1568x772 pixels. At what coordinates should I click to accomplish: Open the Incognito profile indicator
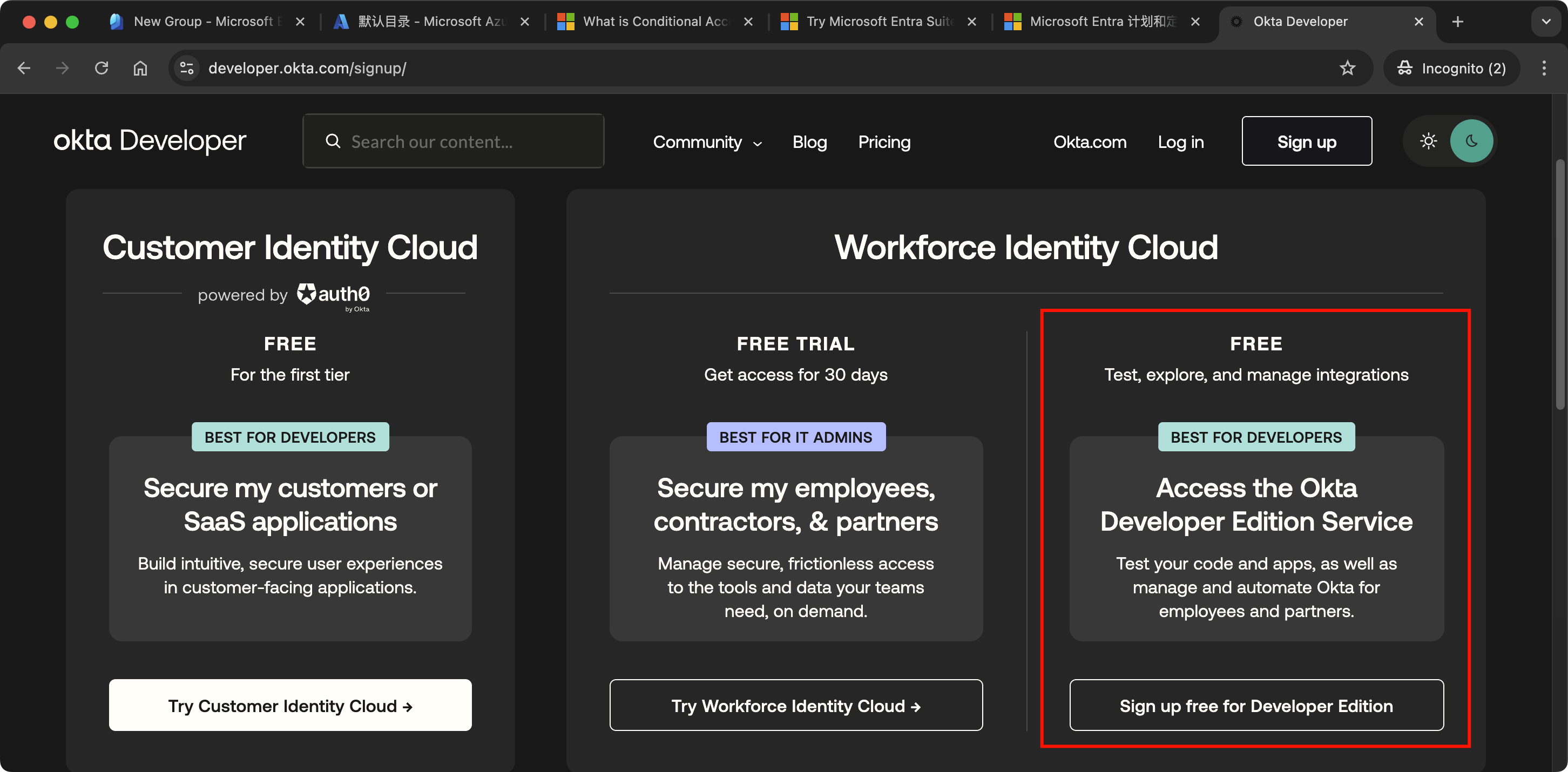click(1452, 68)
